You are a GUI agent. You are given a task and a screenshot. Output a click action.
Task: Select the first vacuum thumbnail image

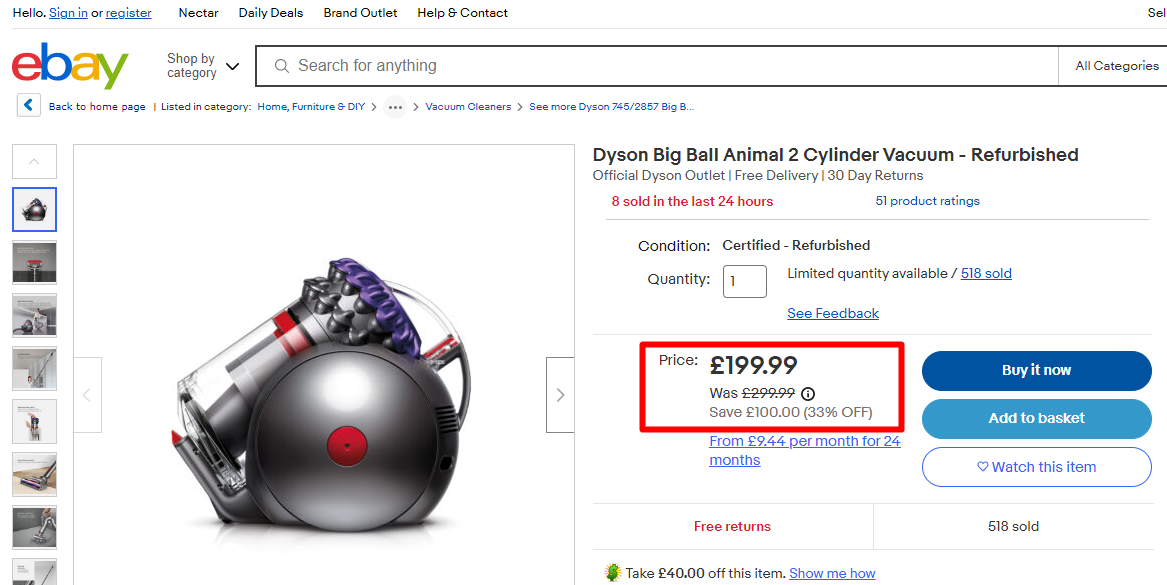tap(34, 209)
